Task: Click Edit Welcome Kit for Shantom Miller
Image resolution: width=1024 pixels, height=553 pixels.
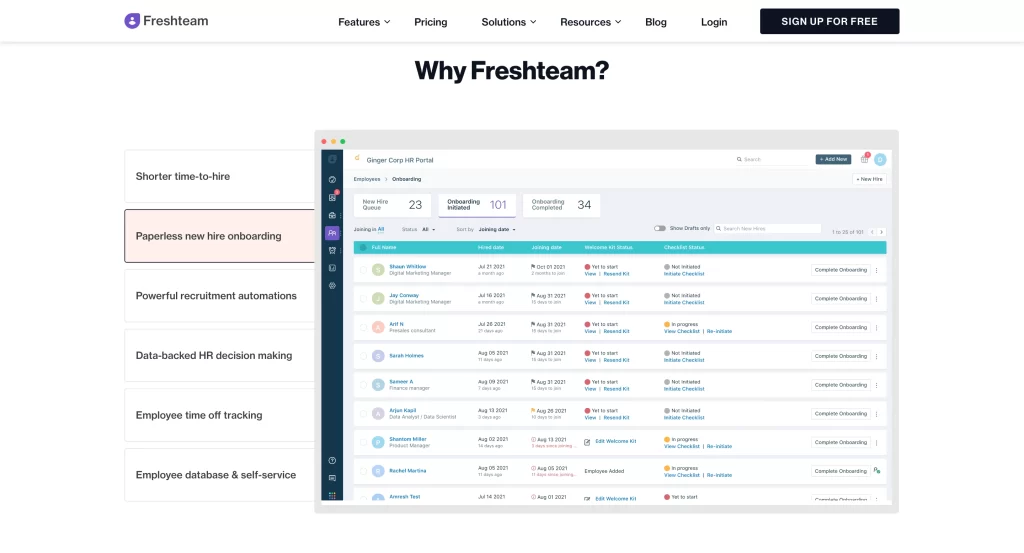Action: pos(615,442)
